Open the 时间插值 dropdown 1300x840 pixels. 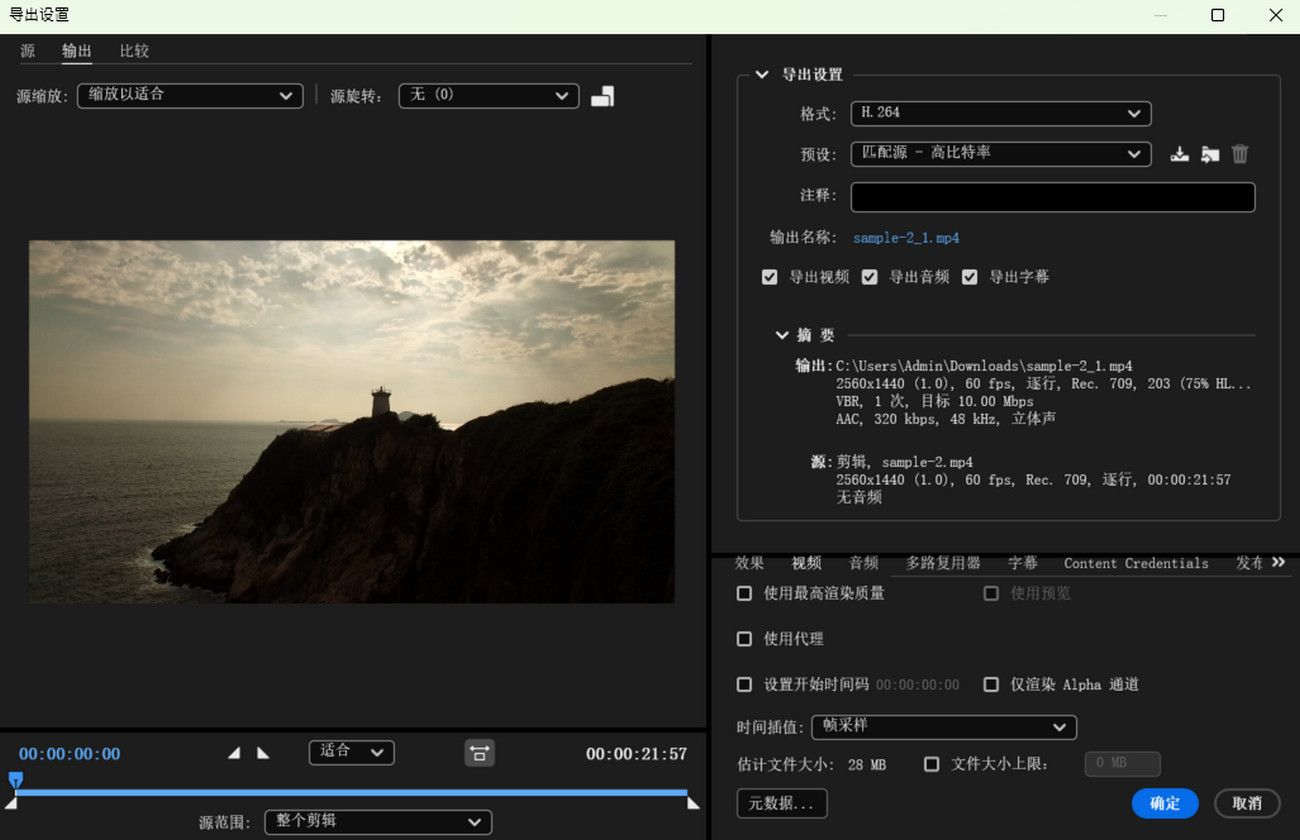tap(944, 727)
